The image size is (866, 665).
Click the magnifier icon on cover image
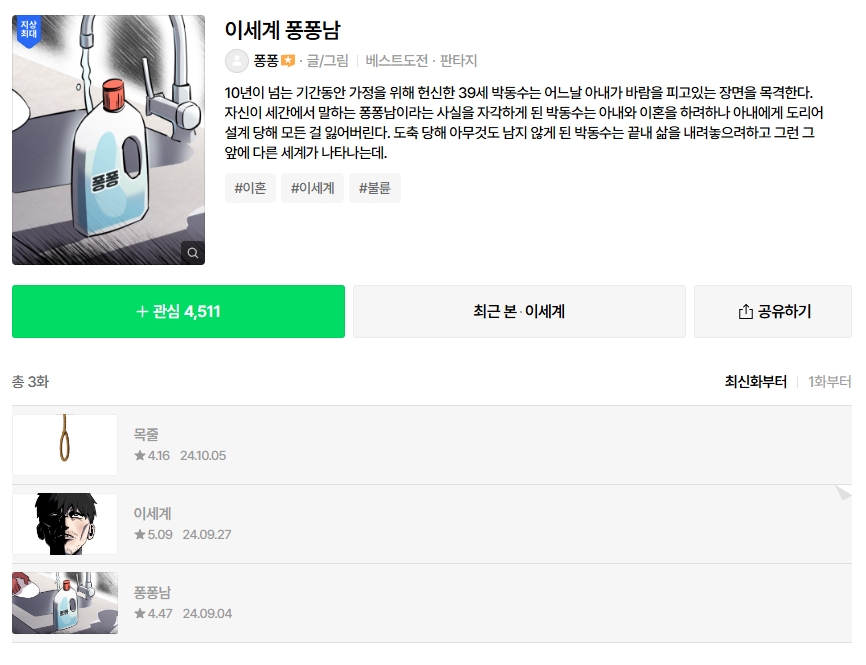tap(193, 253)
